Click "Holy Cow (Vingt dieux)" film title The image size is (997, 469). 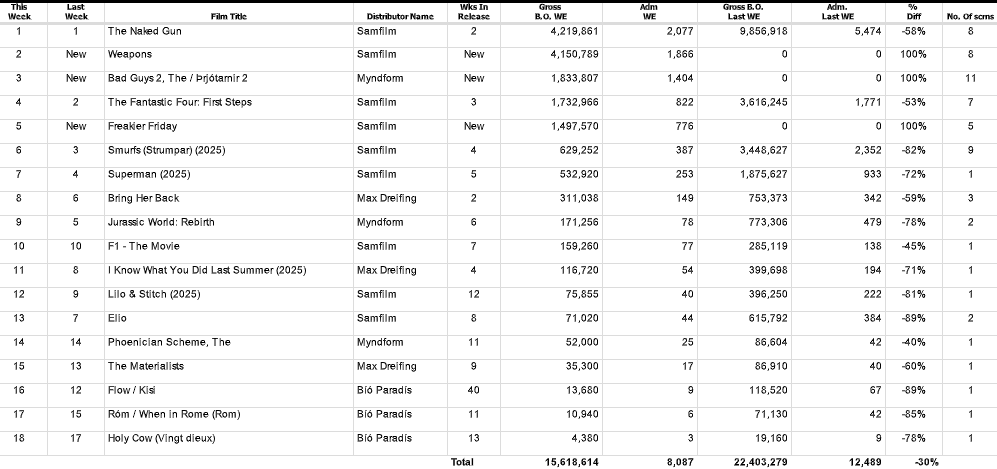click(161, 438)
